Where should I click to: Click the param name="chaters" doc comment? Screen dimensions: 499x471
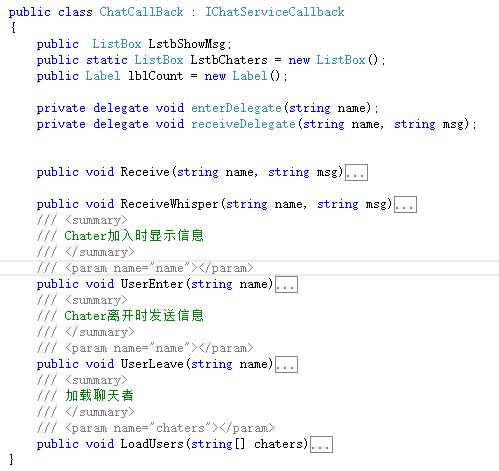[x=170, y=428]
